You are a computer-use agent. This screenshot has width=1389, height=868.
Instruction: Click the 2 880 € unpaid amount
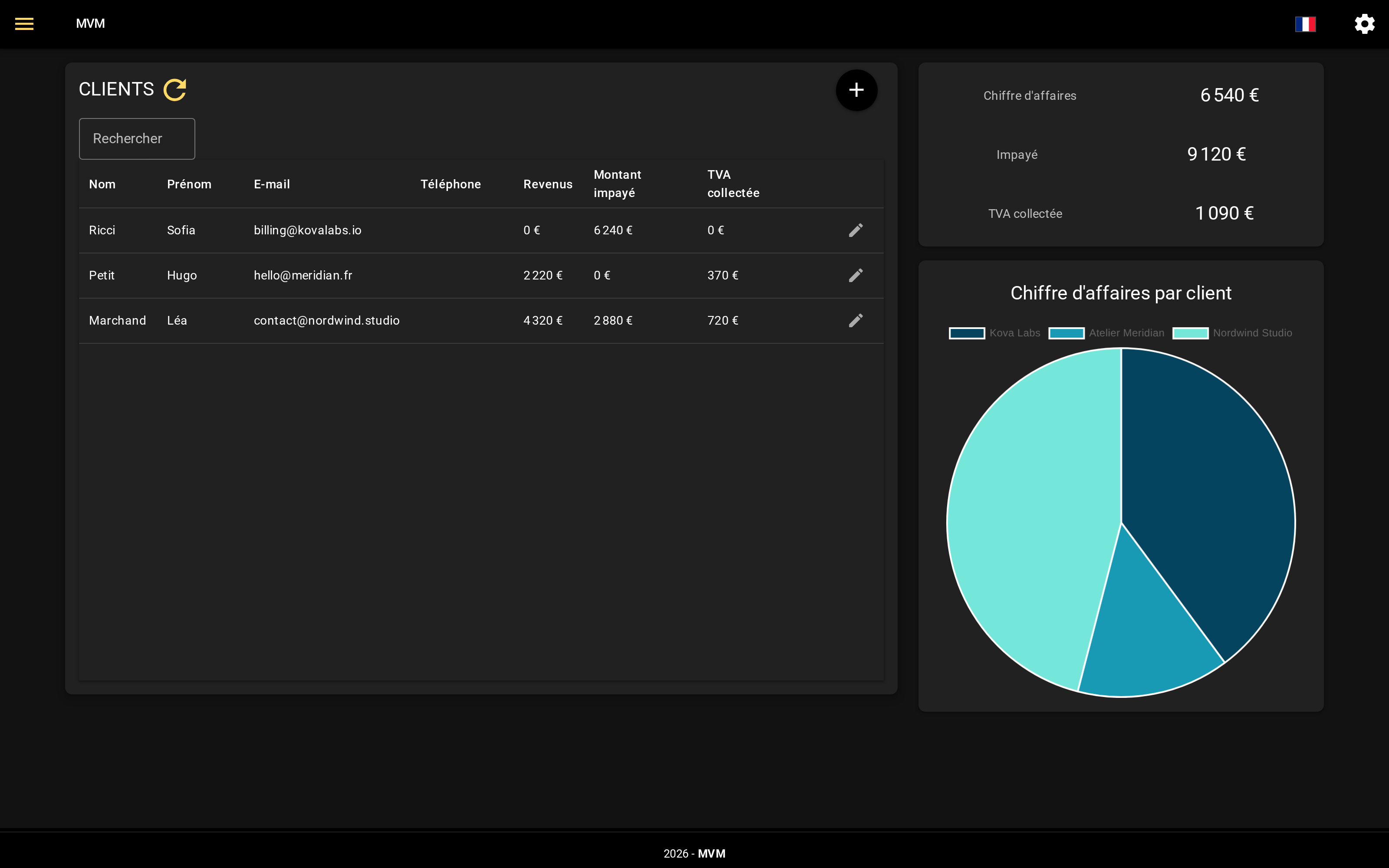point(613,320)
